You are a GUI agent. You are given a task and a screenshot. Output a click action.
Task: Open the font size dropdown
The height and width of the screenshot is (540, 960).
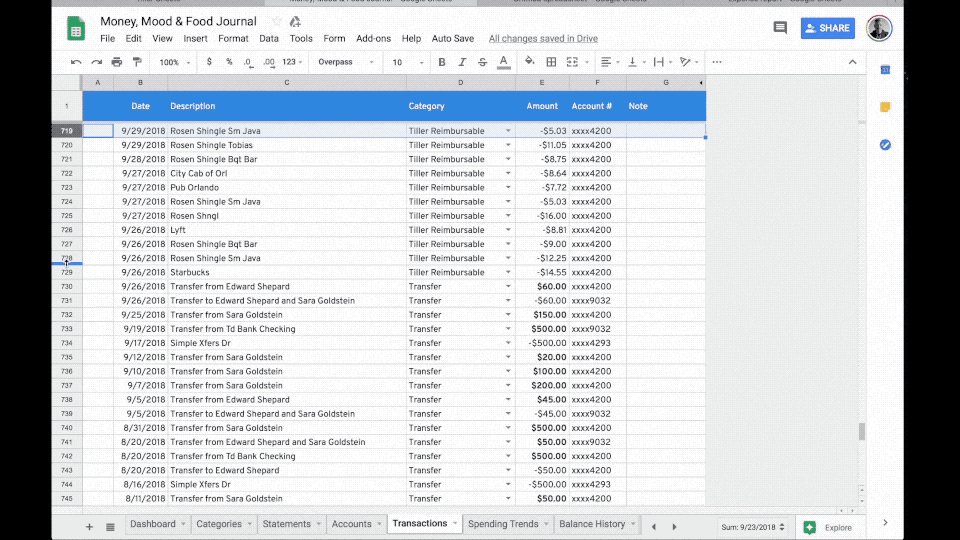click(x=408, y=62)
